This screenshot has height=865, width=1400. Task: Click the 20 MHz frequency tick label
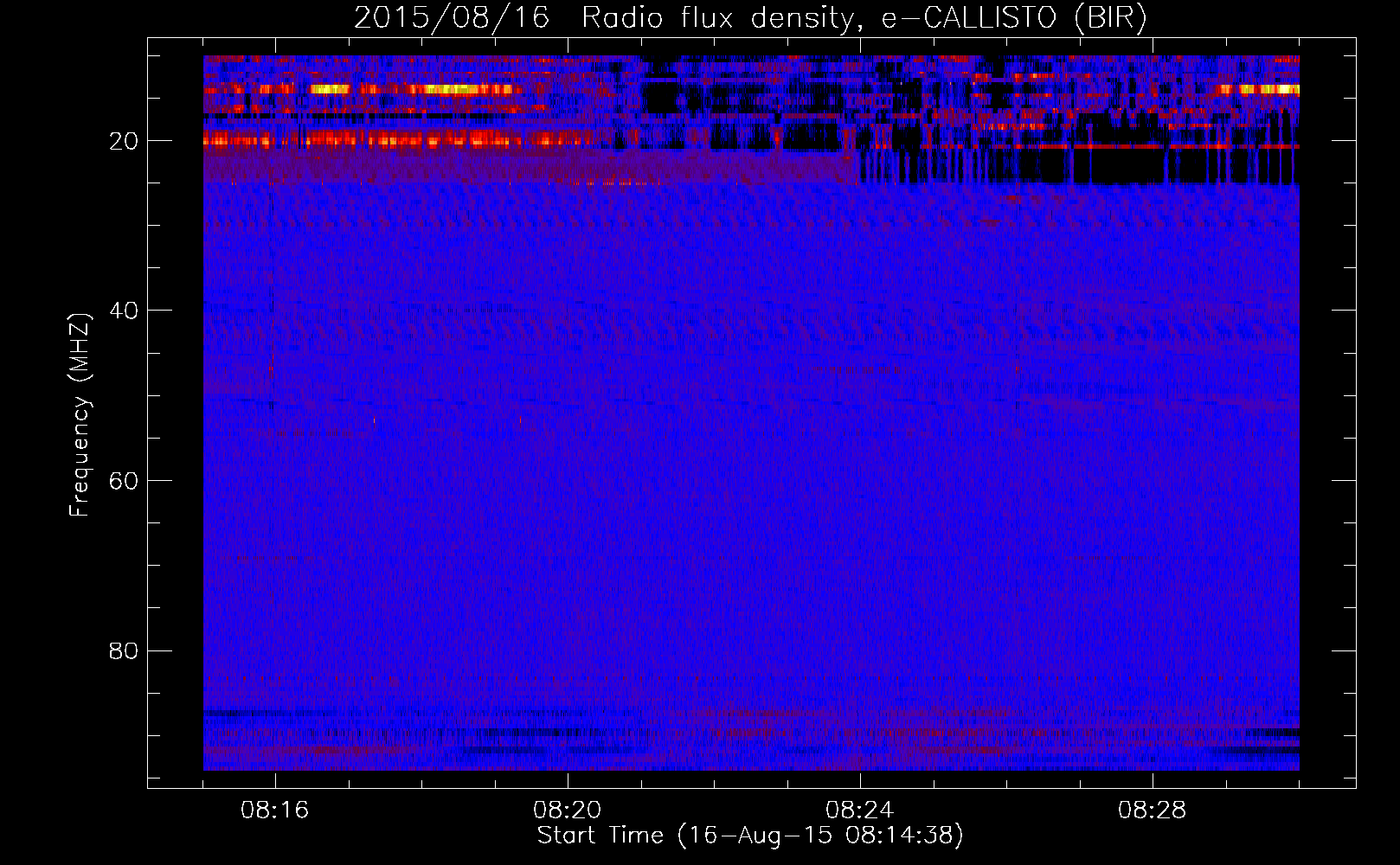pyautogui.click(x=125, y=141)
